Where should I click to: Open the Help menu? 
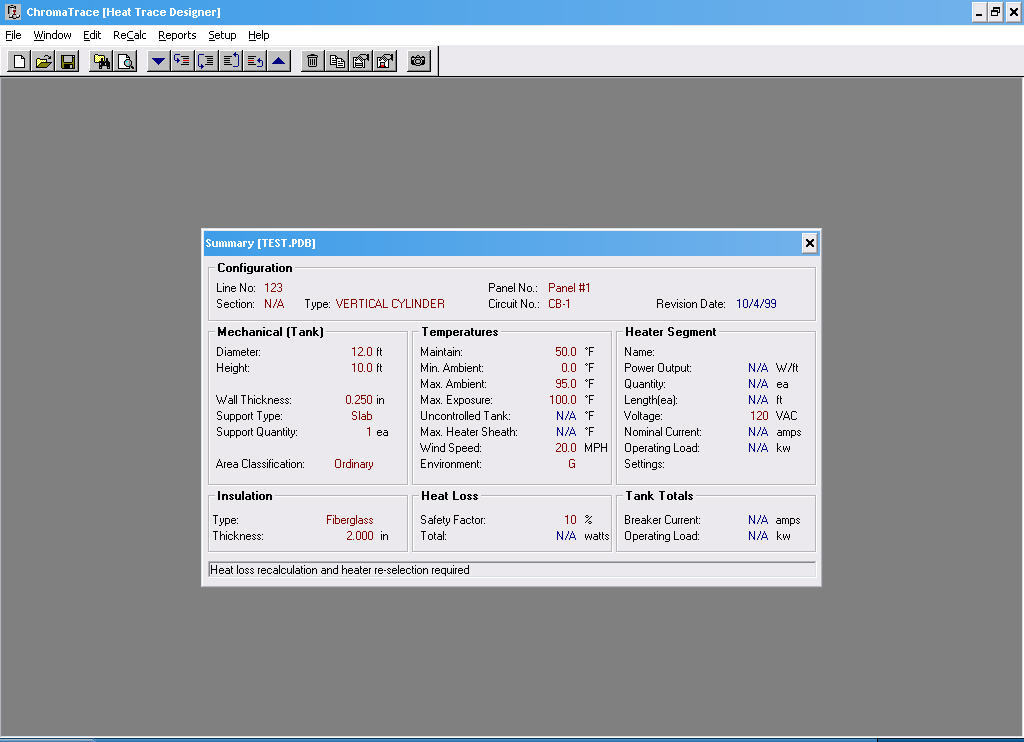pyautogui.click(x=258, y=35)
